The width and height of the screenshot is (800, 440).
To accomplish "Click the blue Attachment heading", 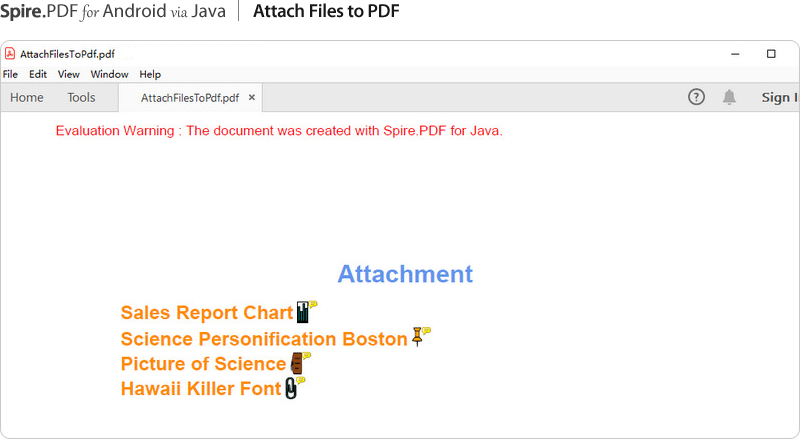I will pyautogui.click(x=405, y=274).
